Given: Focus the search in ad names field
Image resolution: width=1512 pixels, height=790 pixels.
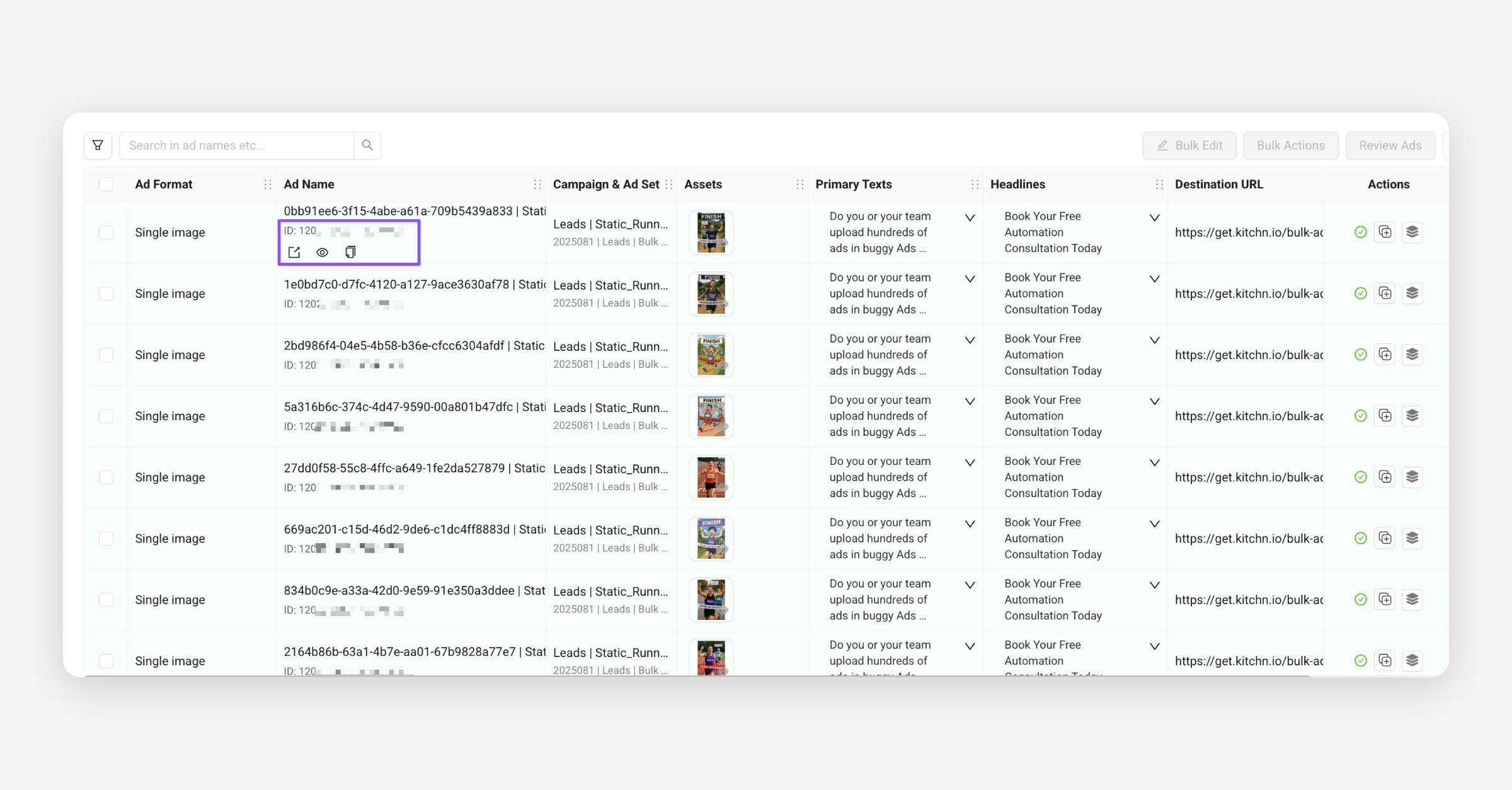Looking at the screenshot, I should tap(236, 146).
